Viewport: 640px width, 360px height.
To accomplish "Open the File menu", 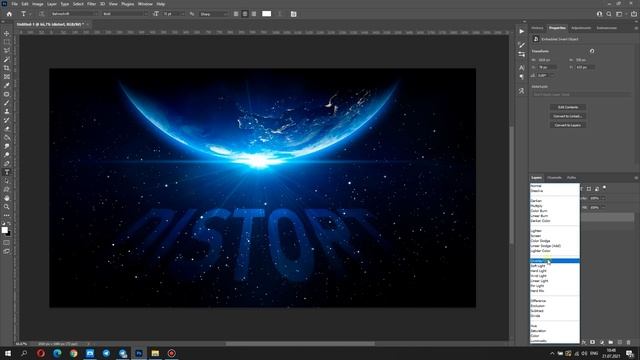I will point(14,4).
